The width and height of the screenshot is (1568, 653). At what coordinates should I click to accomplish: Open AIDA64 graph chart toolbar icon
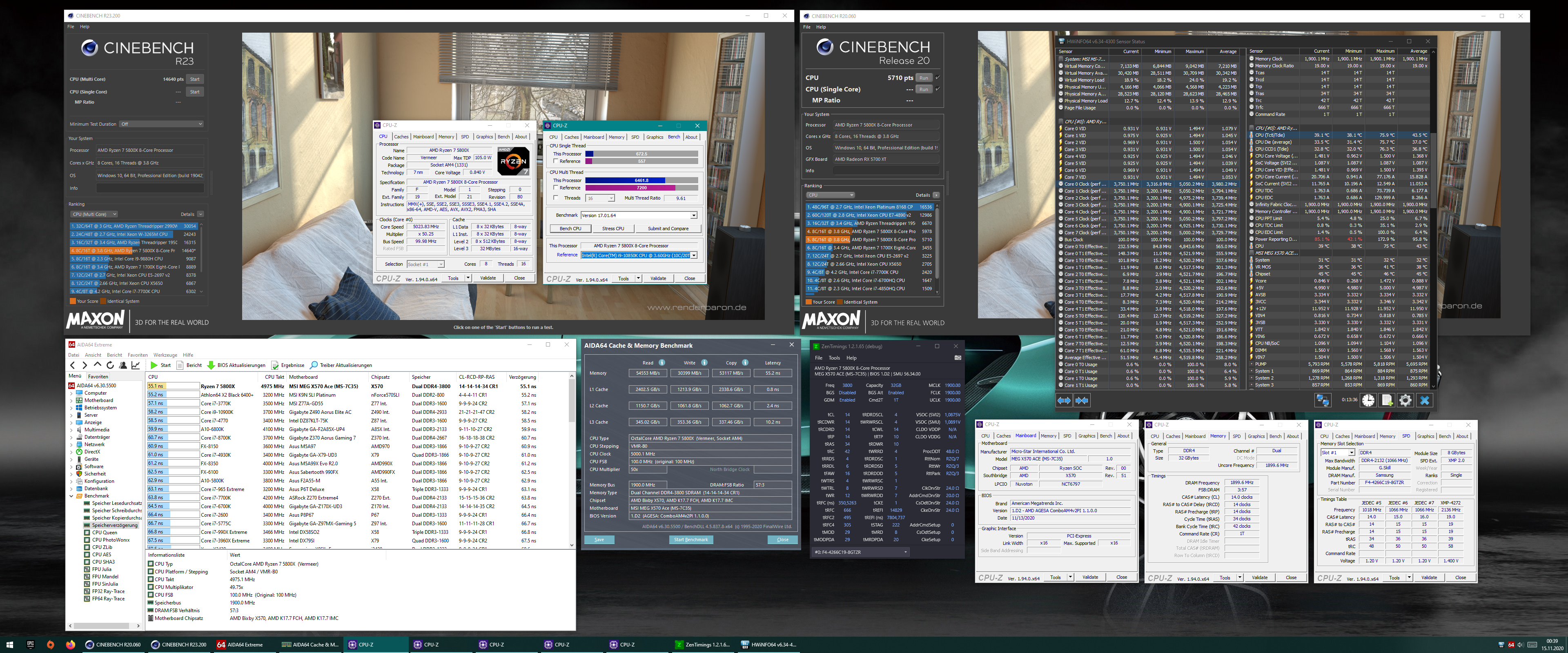point(136,365)
